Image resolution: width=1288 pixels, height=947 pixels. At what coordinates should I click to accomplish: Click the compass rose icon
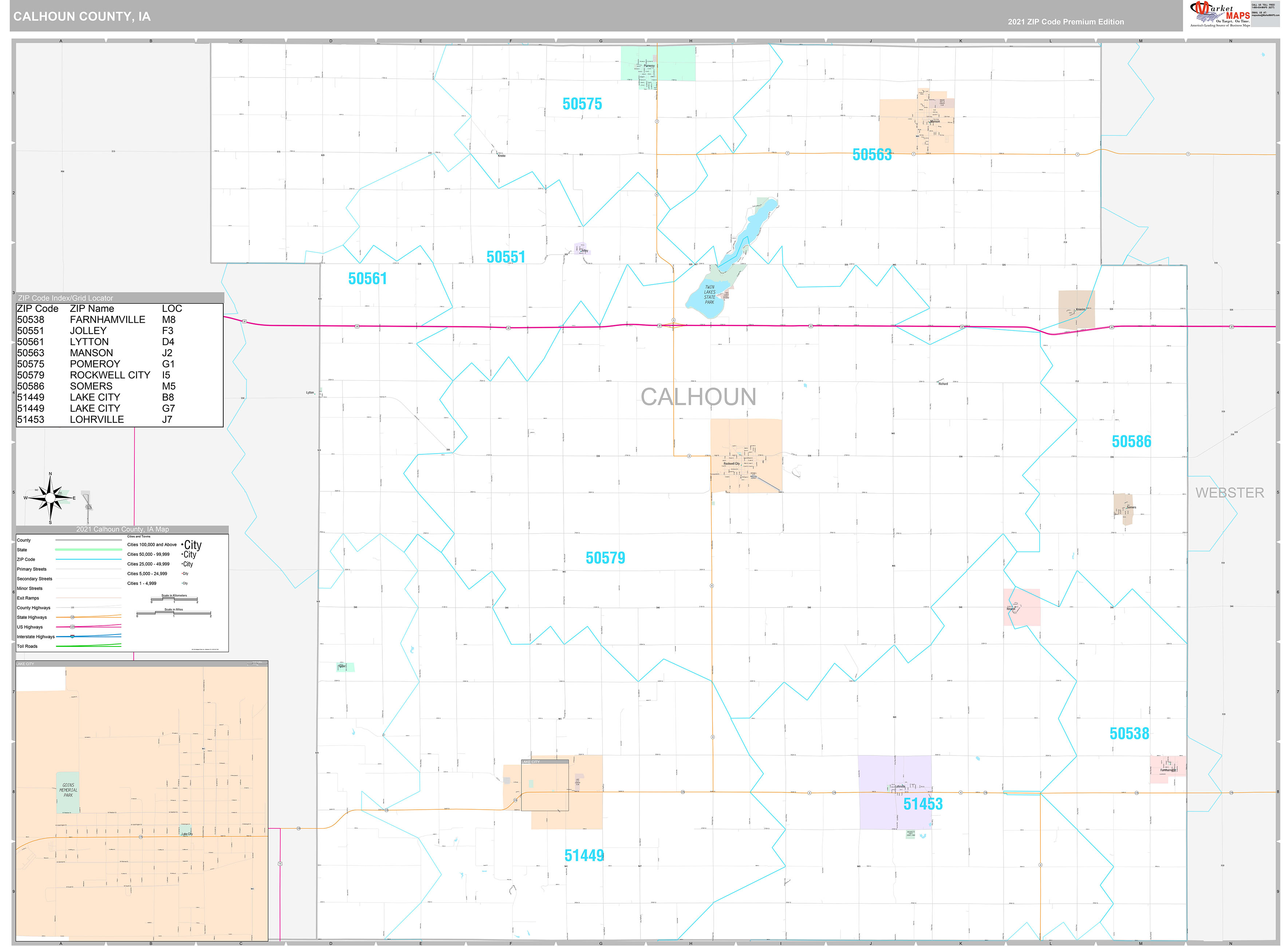click(x=50, y=498)
